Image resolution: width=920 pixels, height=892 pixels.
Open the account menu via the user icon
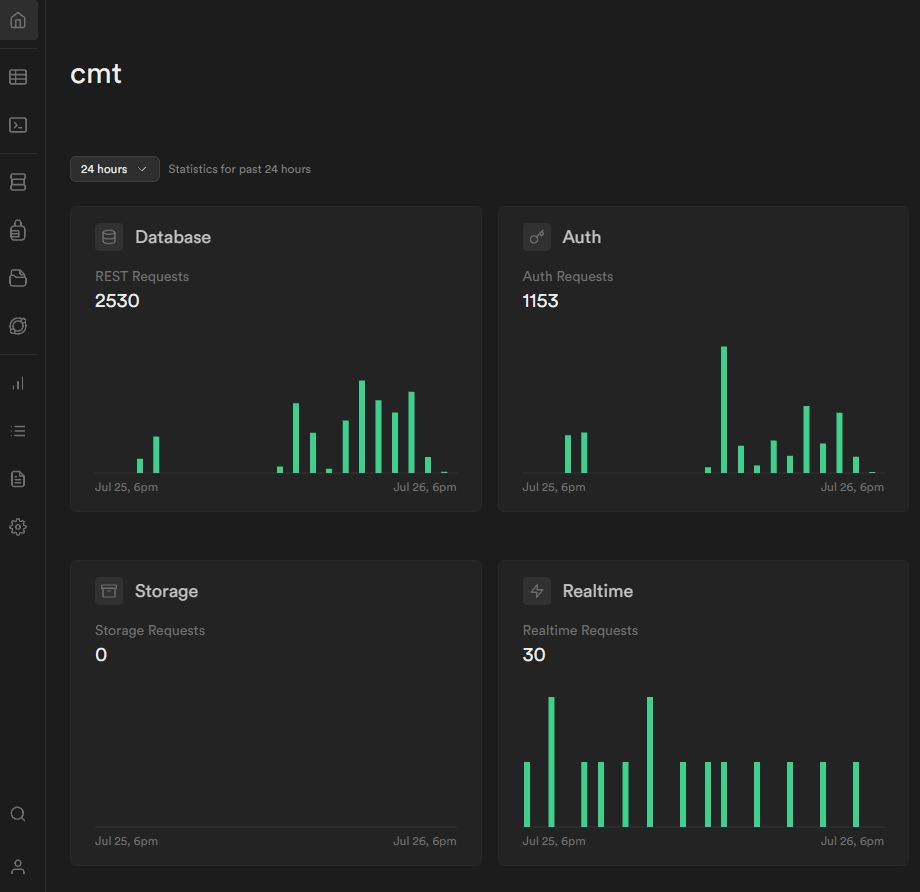(18, 866)
